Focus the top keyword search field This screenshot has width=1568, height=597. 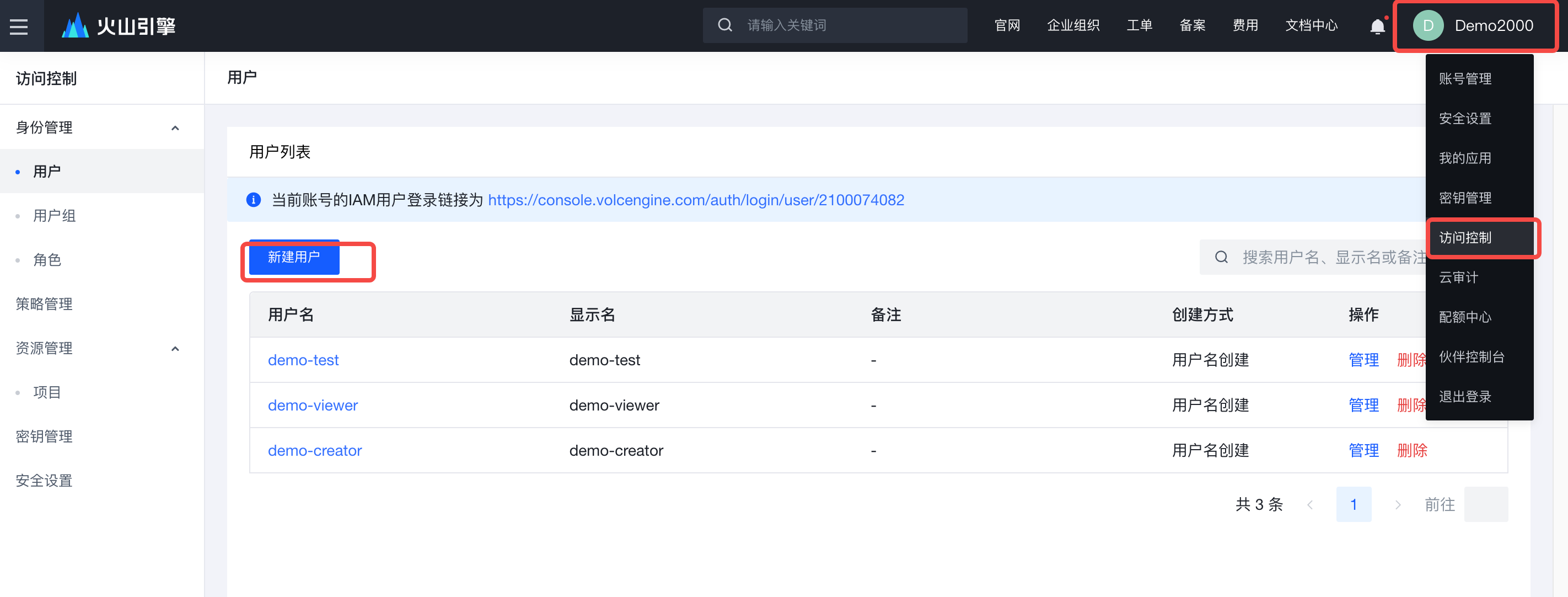tap(835, 25)
